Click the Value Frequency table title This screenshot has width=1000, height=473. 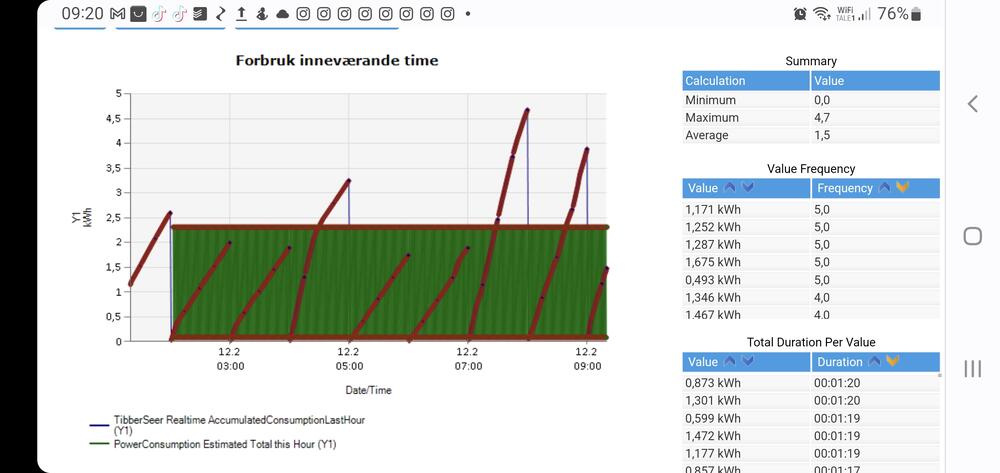point(811,169)
